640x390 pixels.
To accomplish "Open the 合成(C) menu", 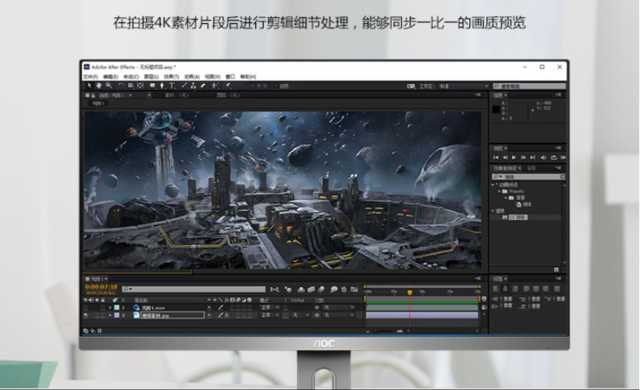I will [131, 77].
